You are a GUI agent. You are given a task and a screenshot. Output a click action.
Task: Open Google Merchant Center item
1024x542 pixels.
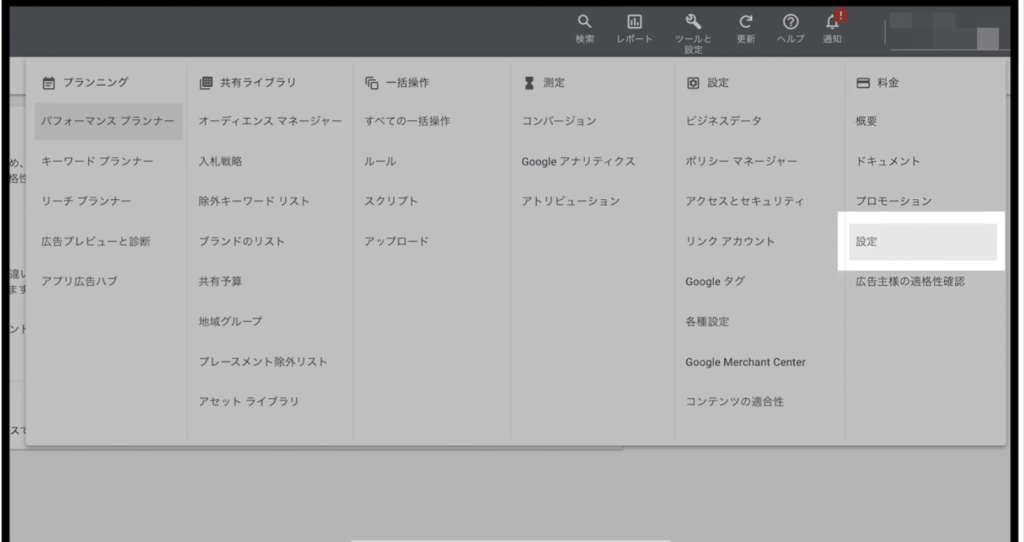tap(745, 362)
